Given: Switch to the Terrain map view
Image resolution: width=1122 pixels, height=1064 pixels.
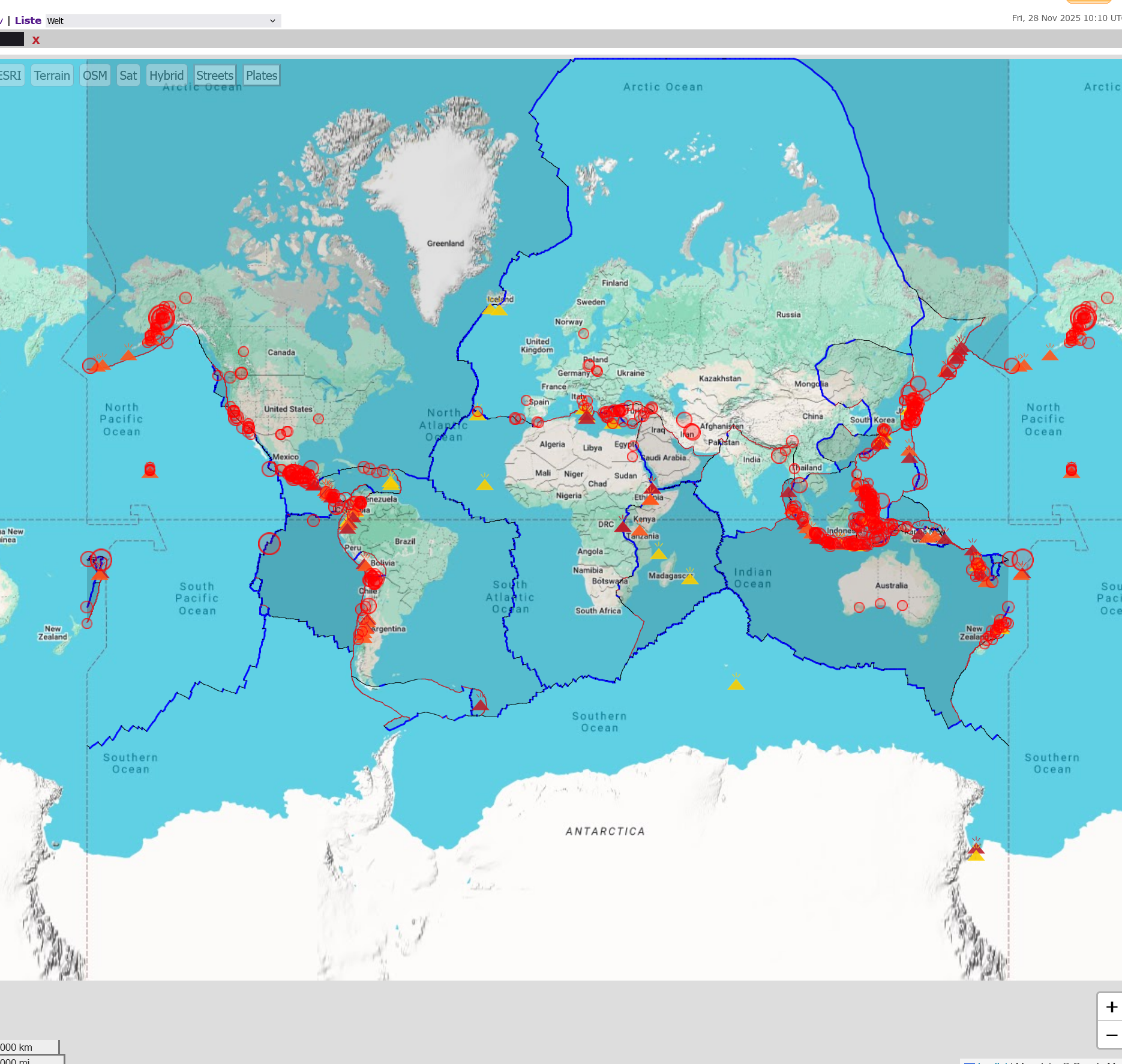Looking at the screenshot, I should click(52, 76).
